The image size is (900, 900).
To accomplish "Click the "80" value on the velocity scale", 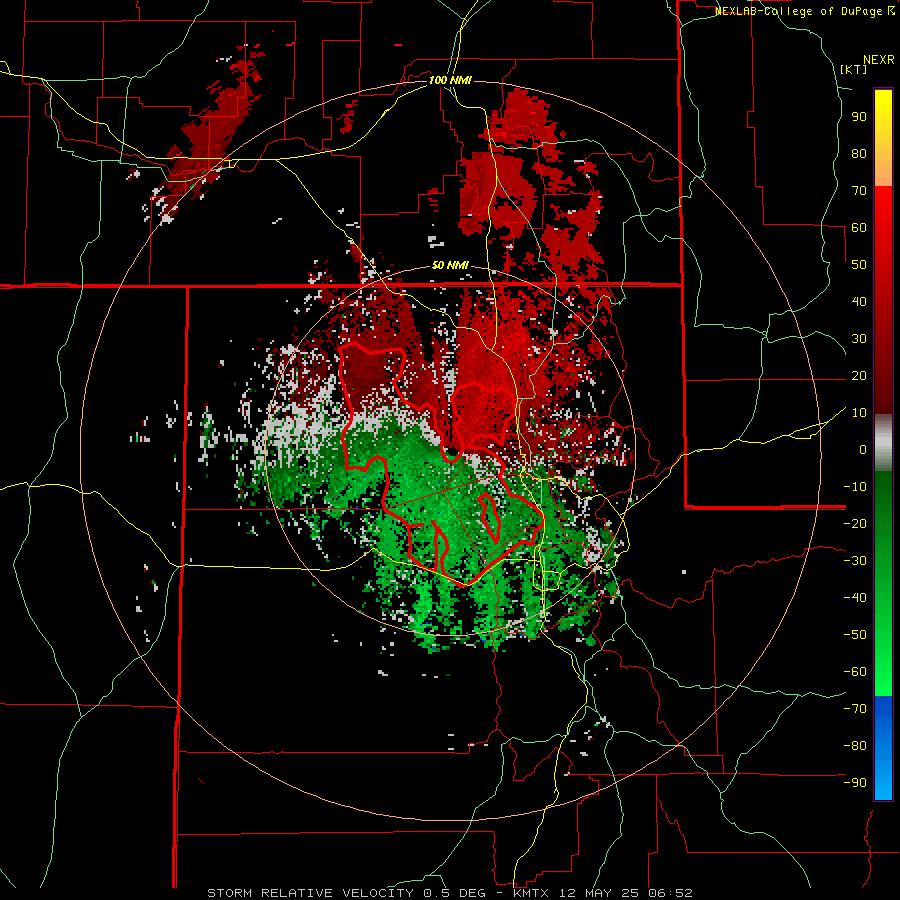I will [859, 154].
